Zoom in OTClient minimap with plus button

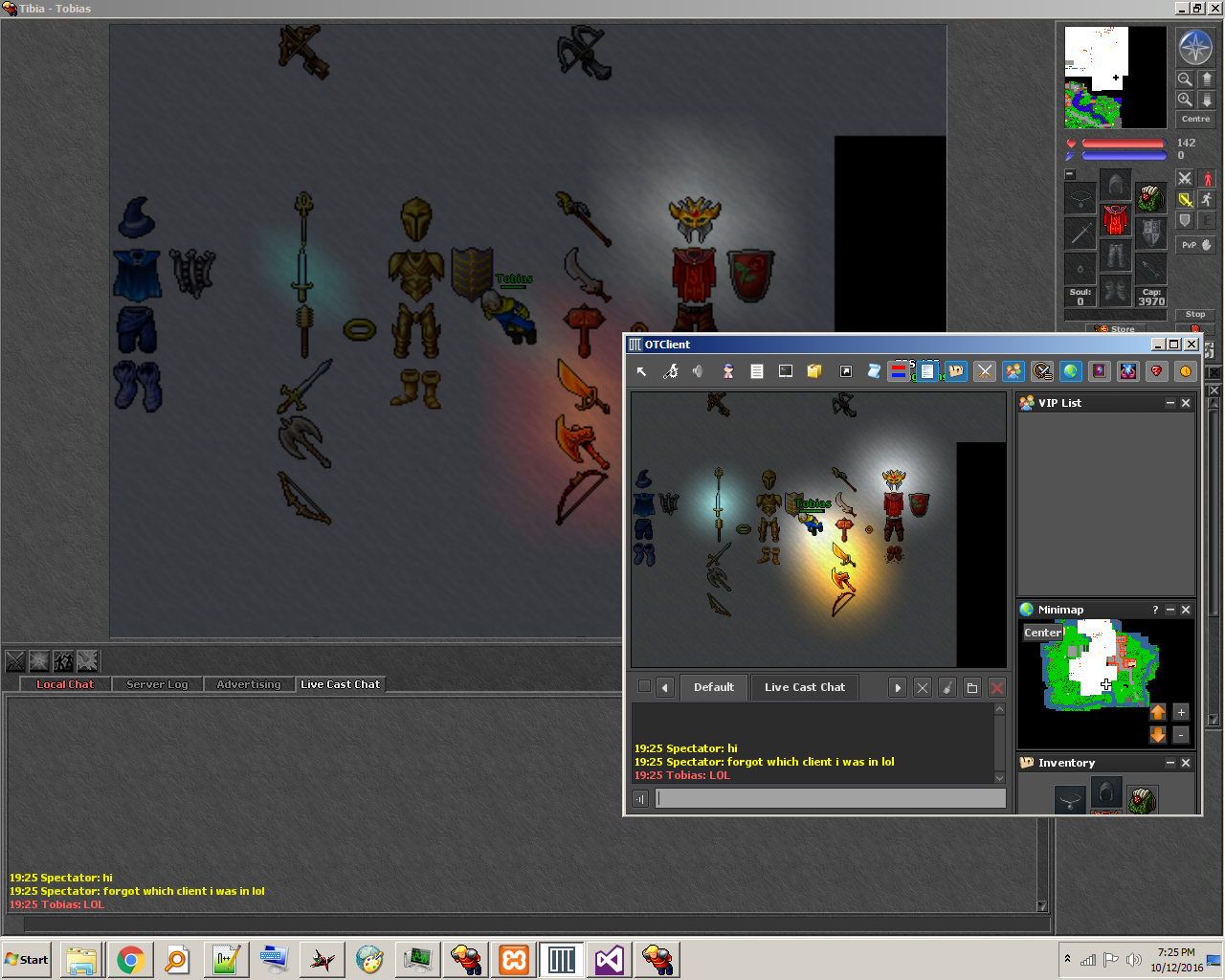(x=1181, y=712)
